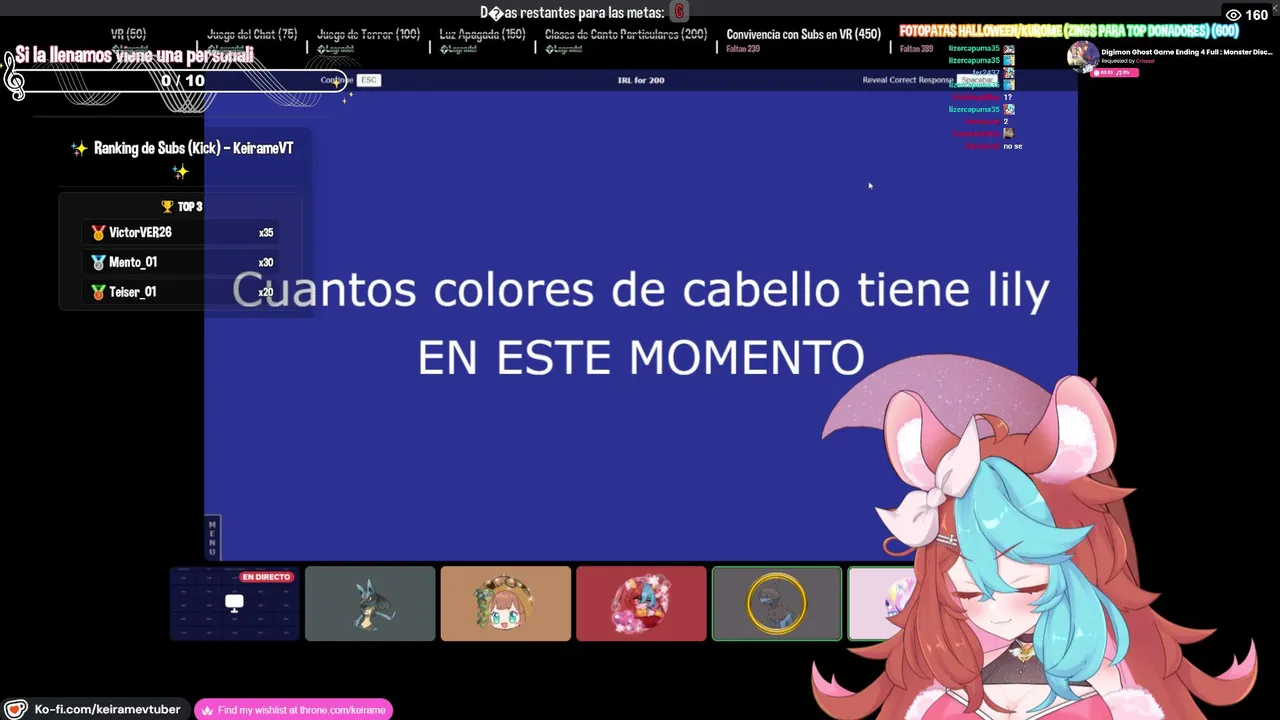Screen dimensions: 1280x720
Task: Click the sparkle icon before Ranking de Subs
Action: click(79, 148)
